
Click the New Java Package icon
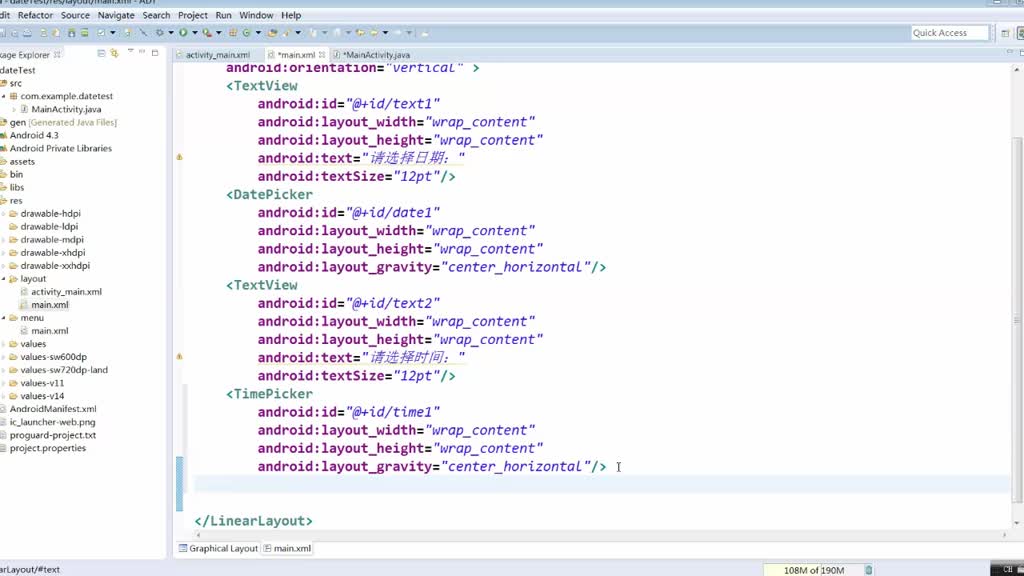(x=232, y=33)
